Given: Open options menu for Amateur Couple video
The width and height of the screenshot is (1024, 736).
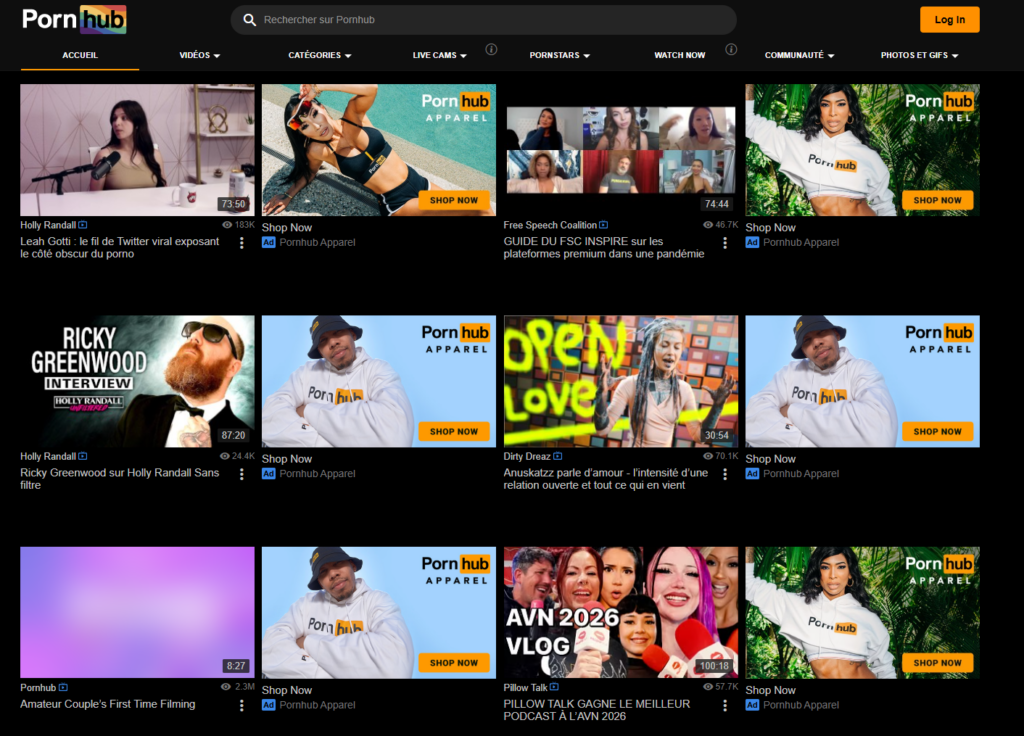Looking at the screenshot, I should 242,705.
